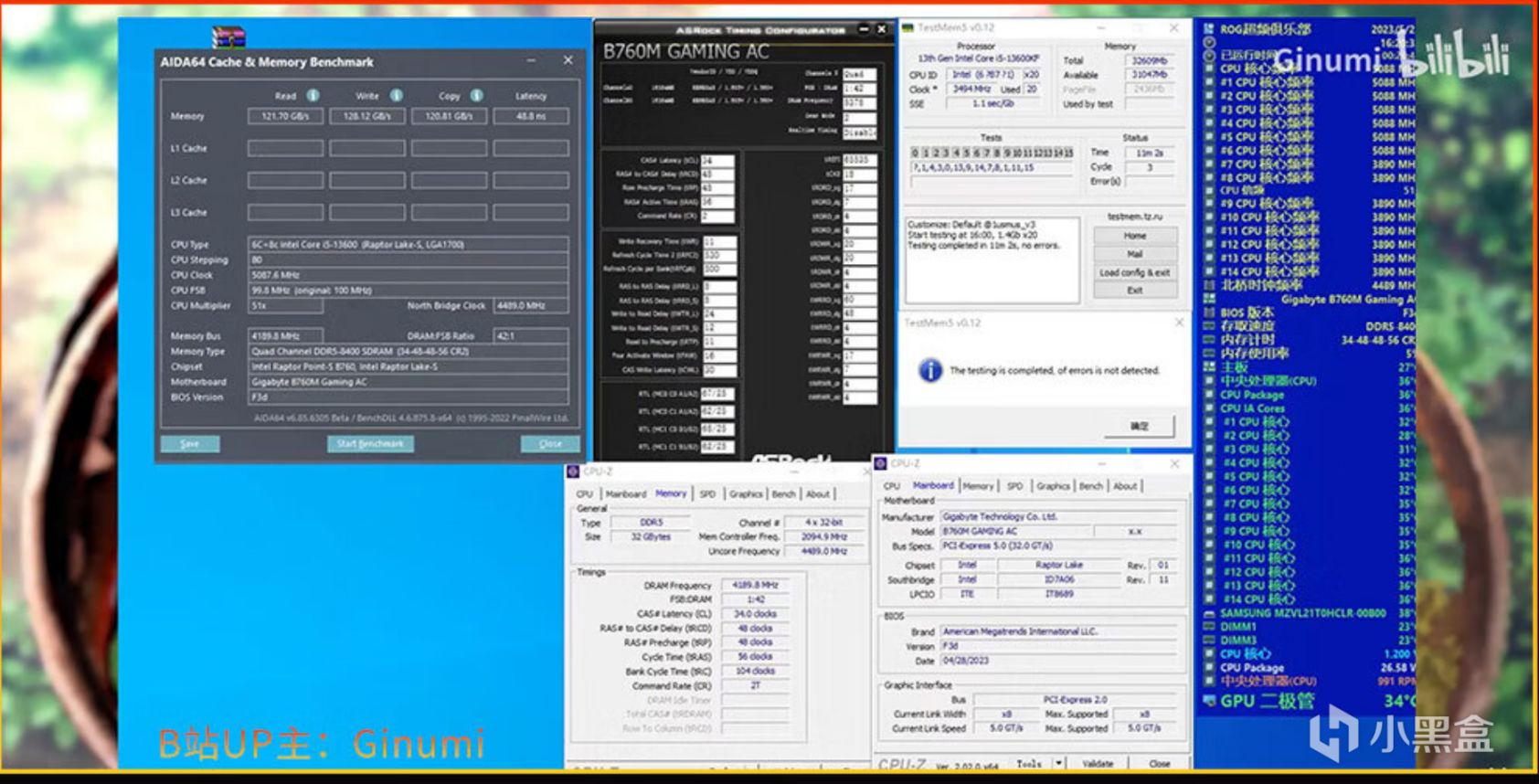Open the Tools dropdown arrow in CPU-Z
Screen dimensions: 1539x784
1058,763
